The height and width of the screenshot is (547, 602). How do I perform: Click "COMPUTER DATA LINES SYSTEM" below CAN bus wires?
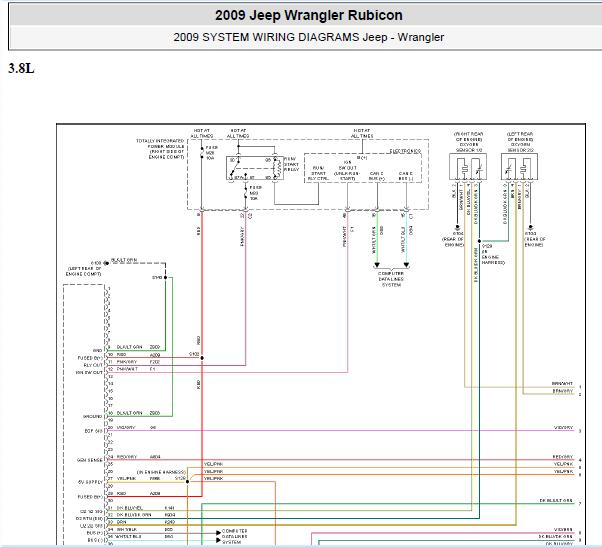(x=391, y=279)
